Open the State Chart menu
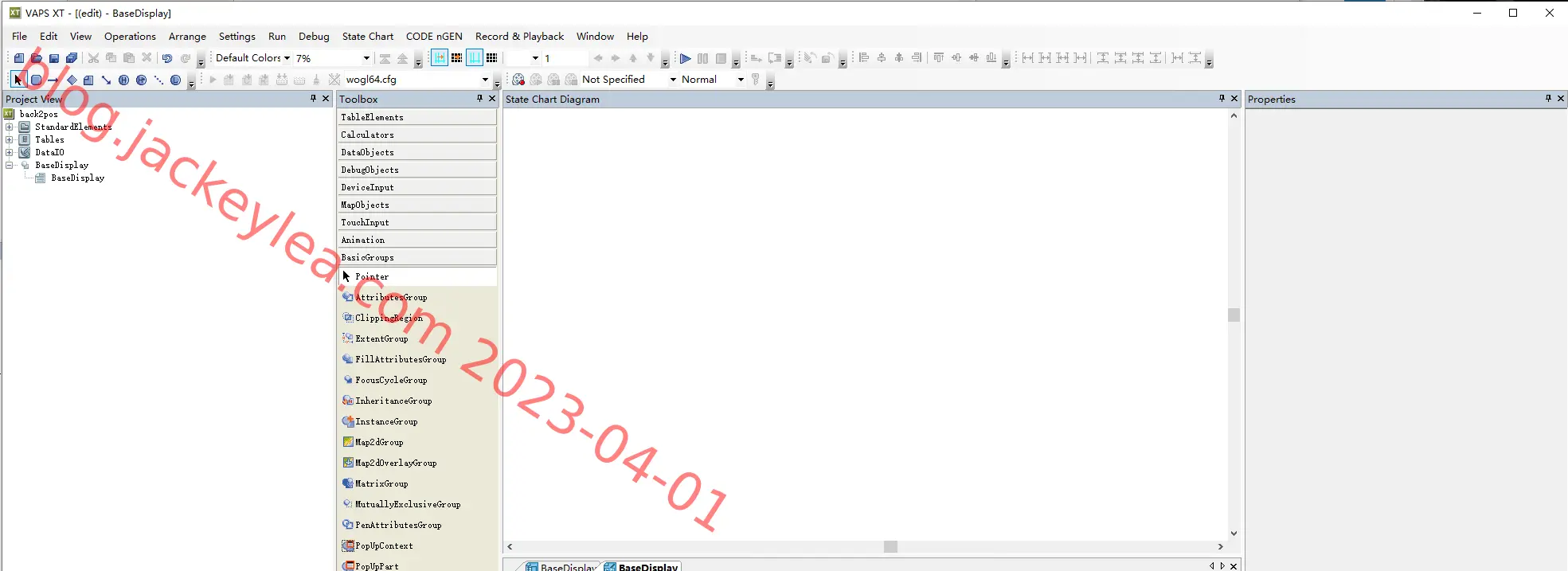Viewport: 1568px width, 571px height. [368, 36]
